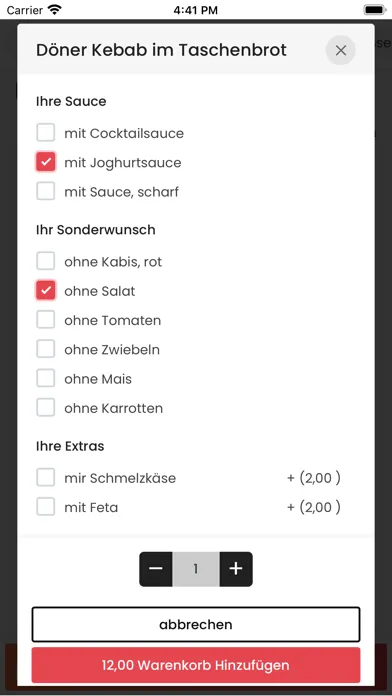This screenshot has height=696, width=392.
Task: Decrease quantity with the minus button
Action: click(156, 569)
